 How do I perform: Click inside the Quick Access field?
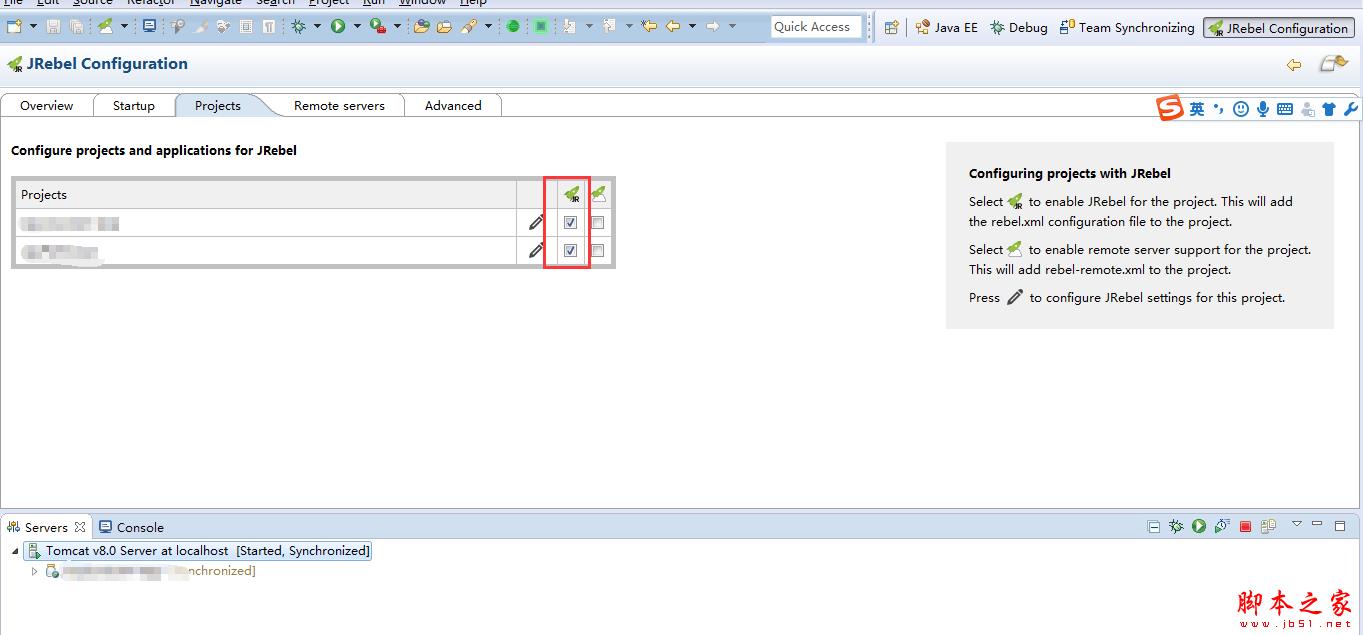click(x=816, y=27)
